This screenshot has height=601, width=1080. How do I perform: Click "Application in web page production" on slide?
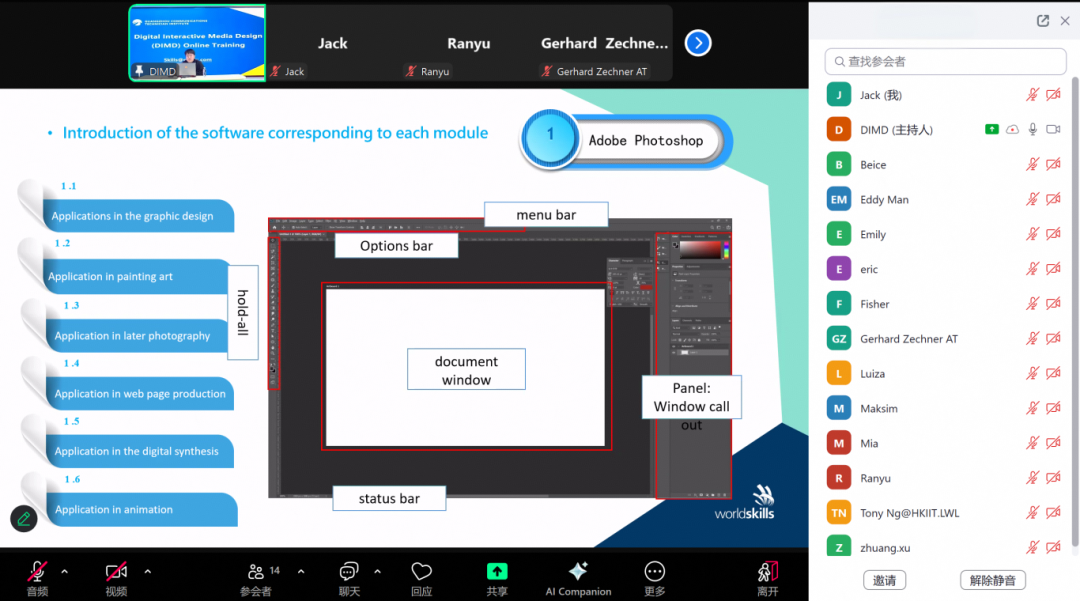[140, 394]
